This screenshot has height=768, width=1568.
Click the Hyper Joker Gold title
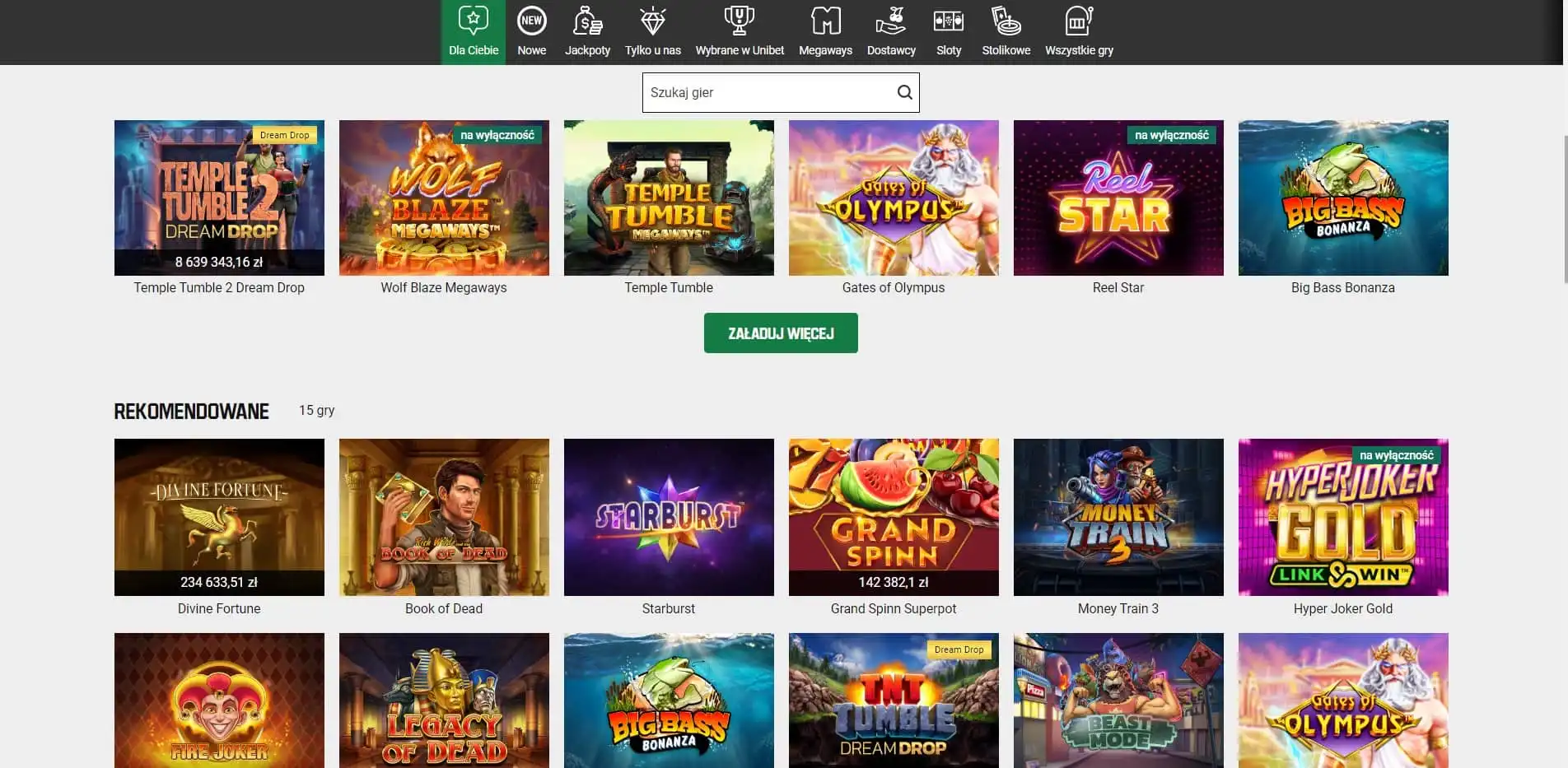[x=1343, y=608]
